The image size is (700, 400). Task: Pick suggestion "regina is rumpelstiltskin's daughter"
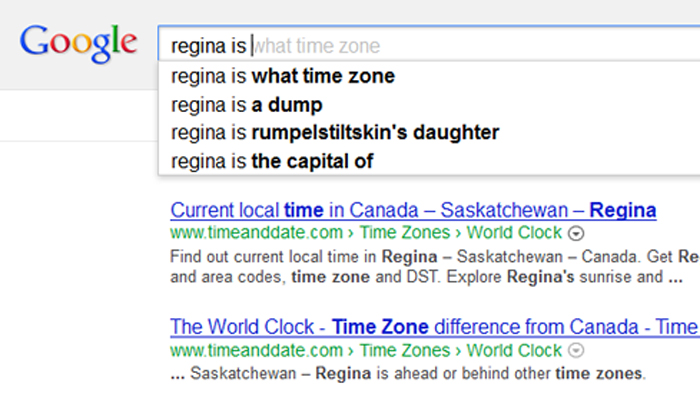(335, 132)
